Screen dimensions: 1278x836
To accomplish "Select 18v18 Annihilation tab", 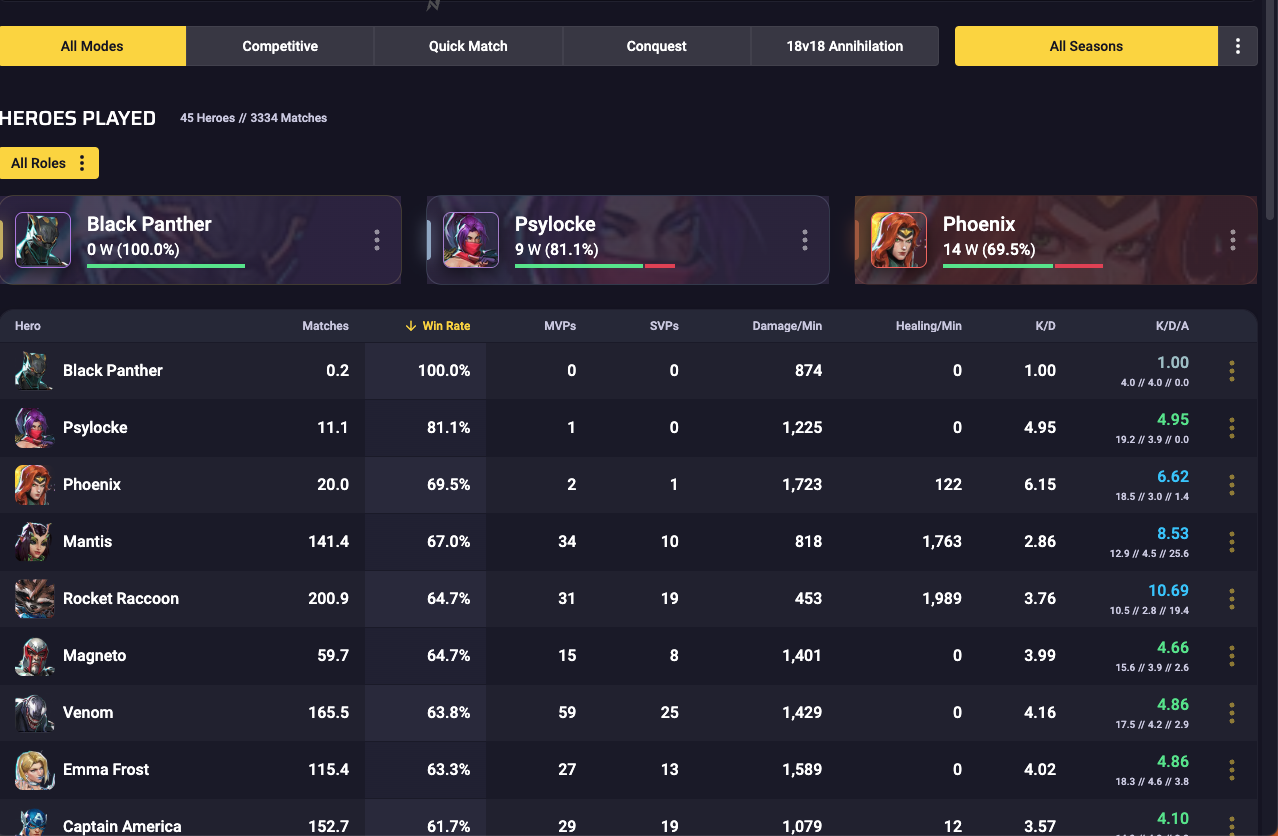I will pos(844,46).
